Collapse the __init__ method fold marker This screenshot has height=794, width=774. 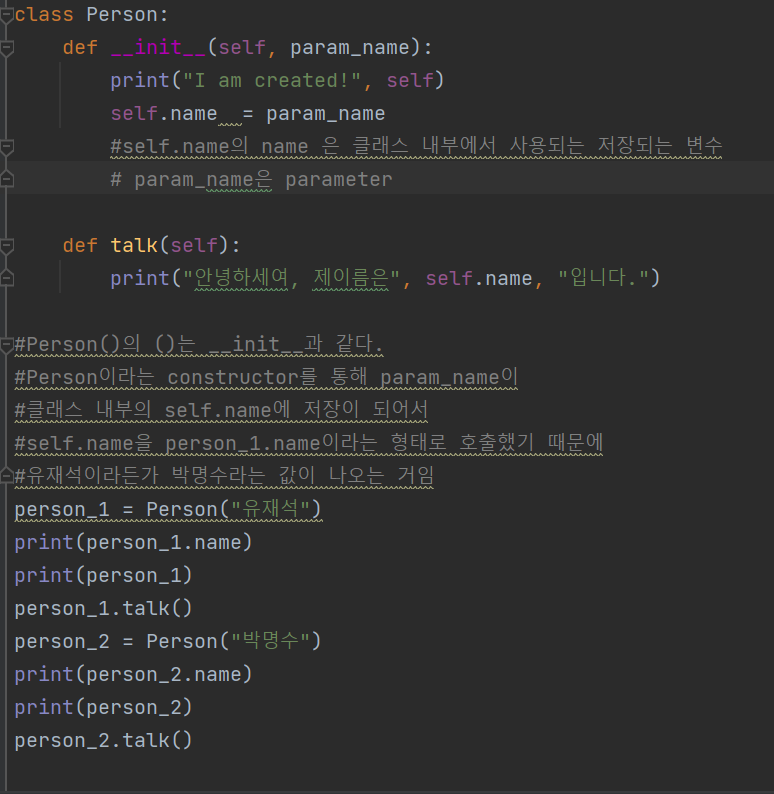coord(7,49)
